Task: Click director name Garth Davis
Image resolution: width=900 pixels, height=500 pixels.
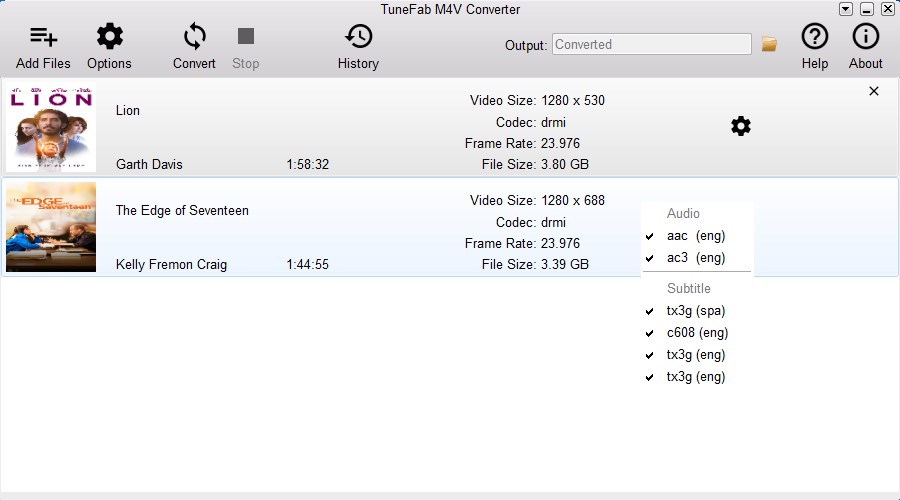Action: 149,164
